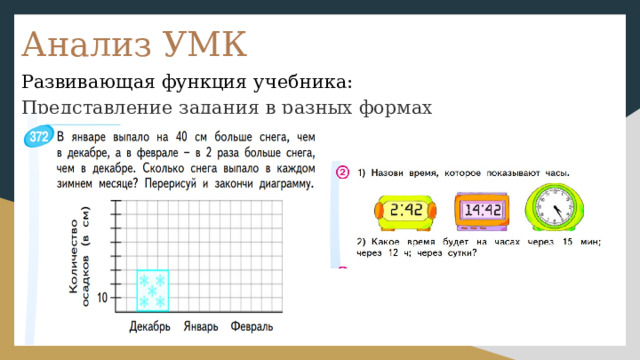
Task: Click the 'Представление задания в разных формах' line
Action: [227, 108]
